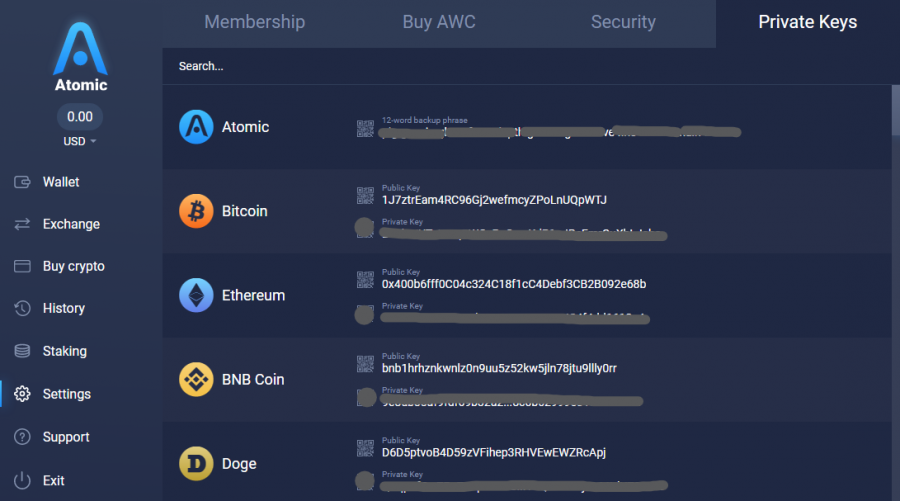This screenshot has width=900, height=501.
Task: Open QR code for Doge public key
Action: (365, 447)
